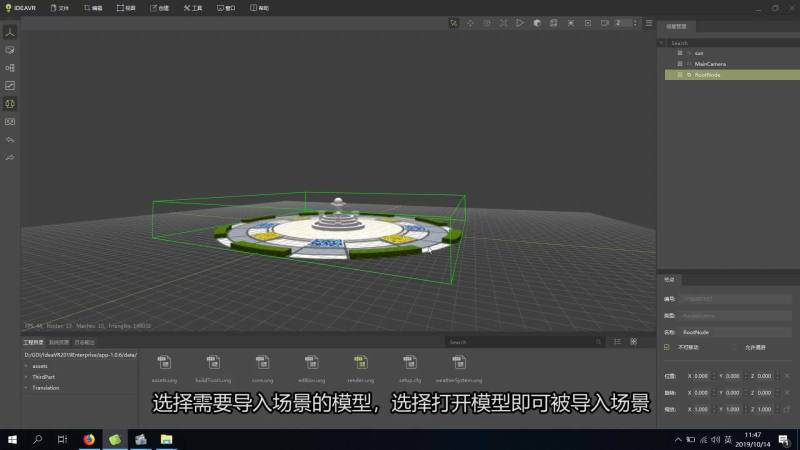Expand the Translation folder

tap(26, 388)
